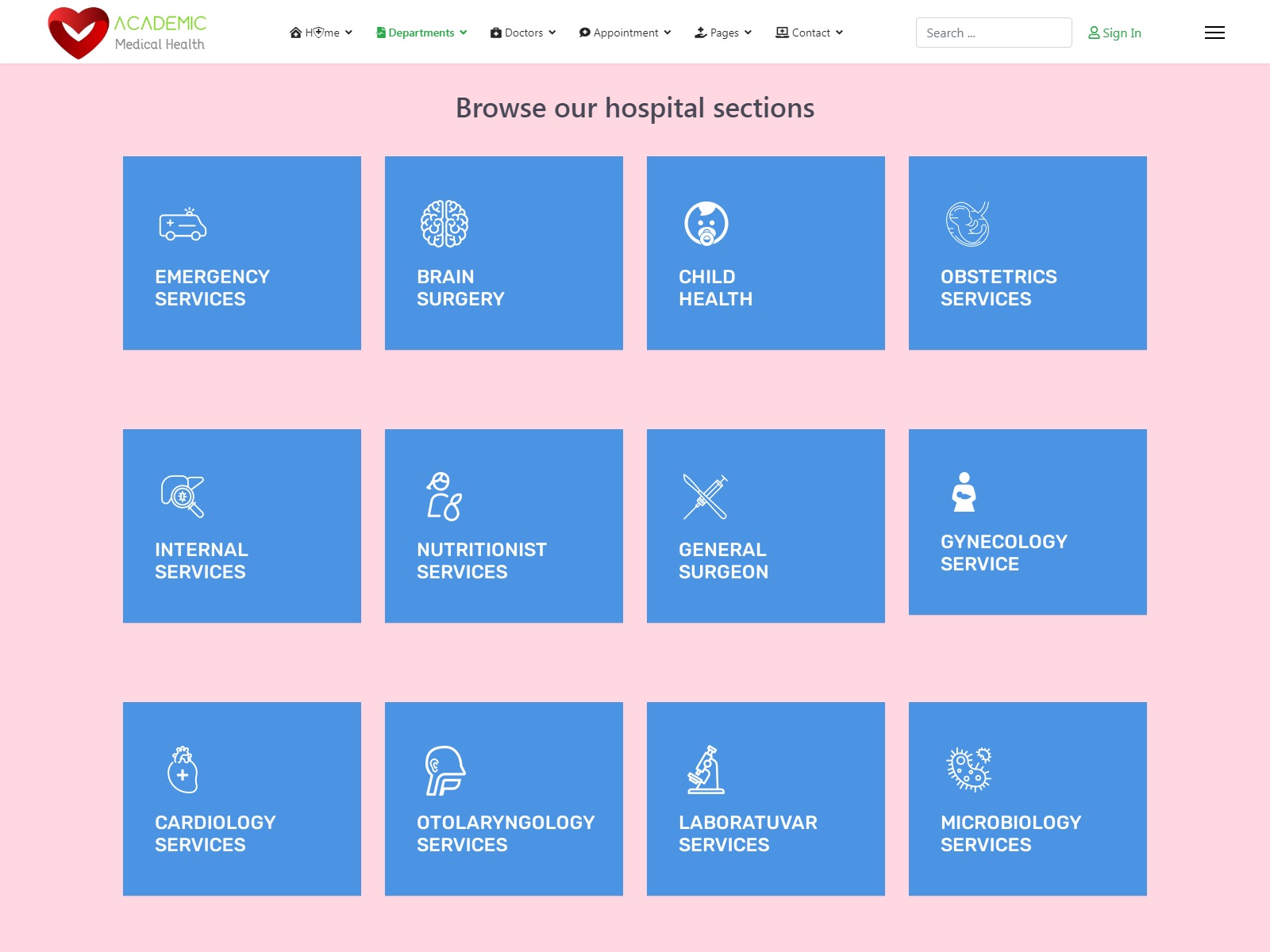1270x952 pixels.
Task: Select the microscope icon for Laboratuvar Services
Action: tap(706, 770)
